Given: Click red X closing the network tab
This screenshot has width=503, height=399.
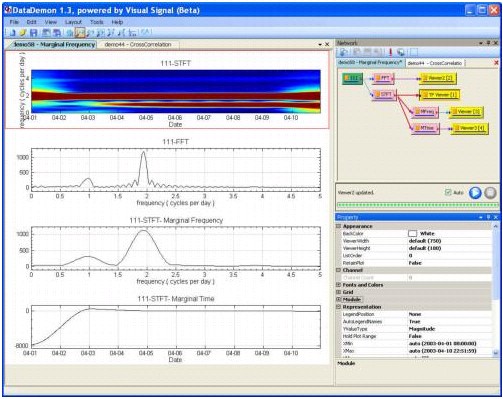Looking at the screenshot, I should (496, 63).
